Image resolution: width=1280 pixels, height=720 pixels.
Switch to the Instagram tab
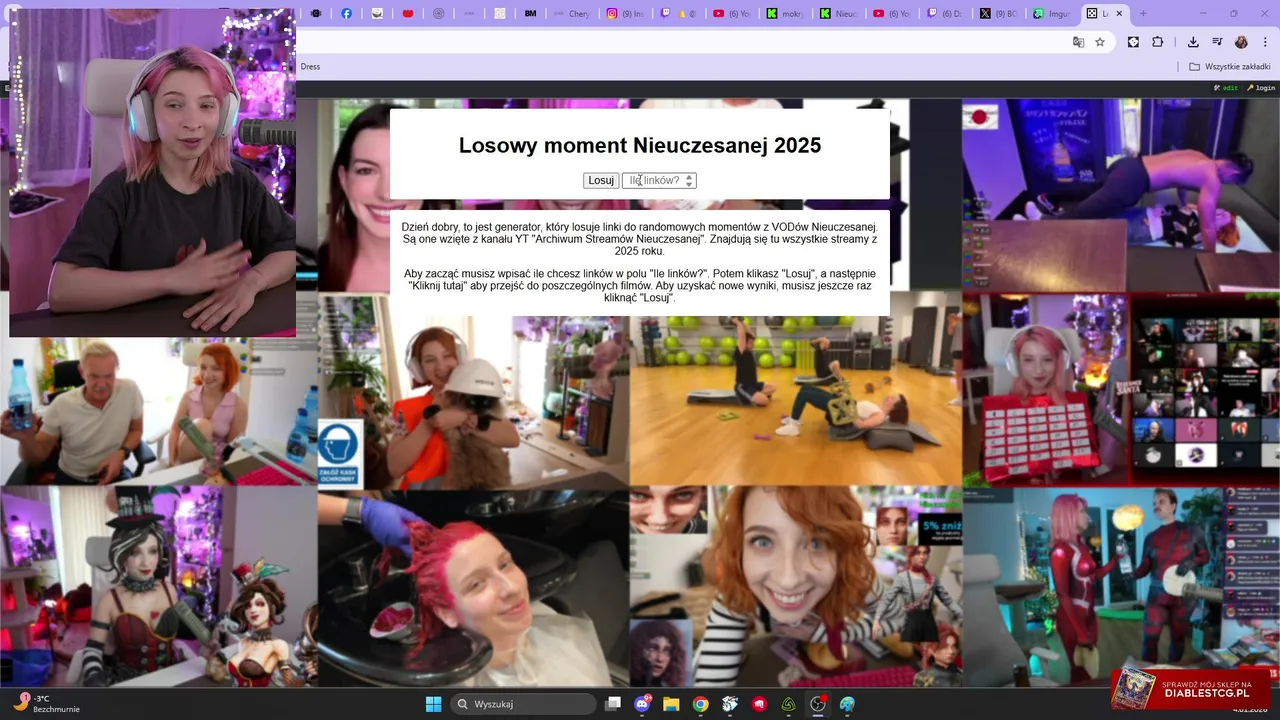click(627, 14)
